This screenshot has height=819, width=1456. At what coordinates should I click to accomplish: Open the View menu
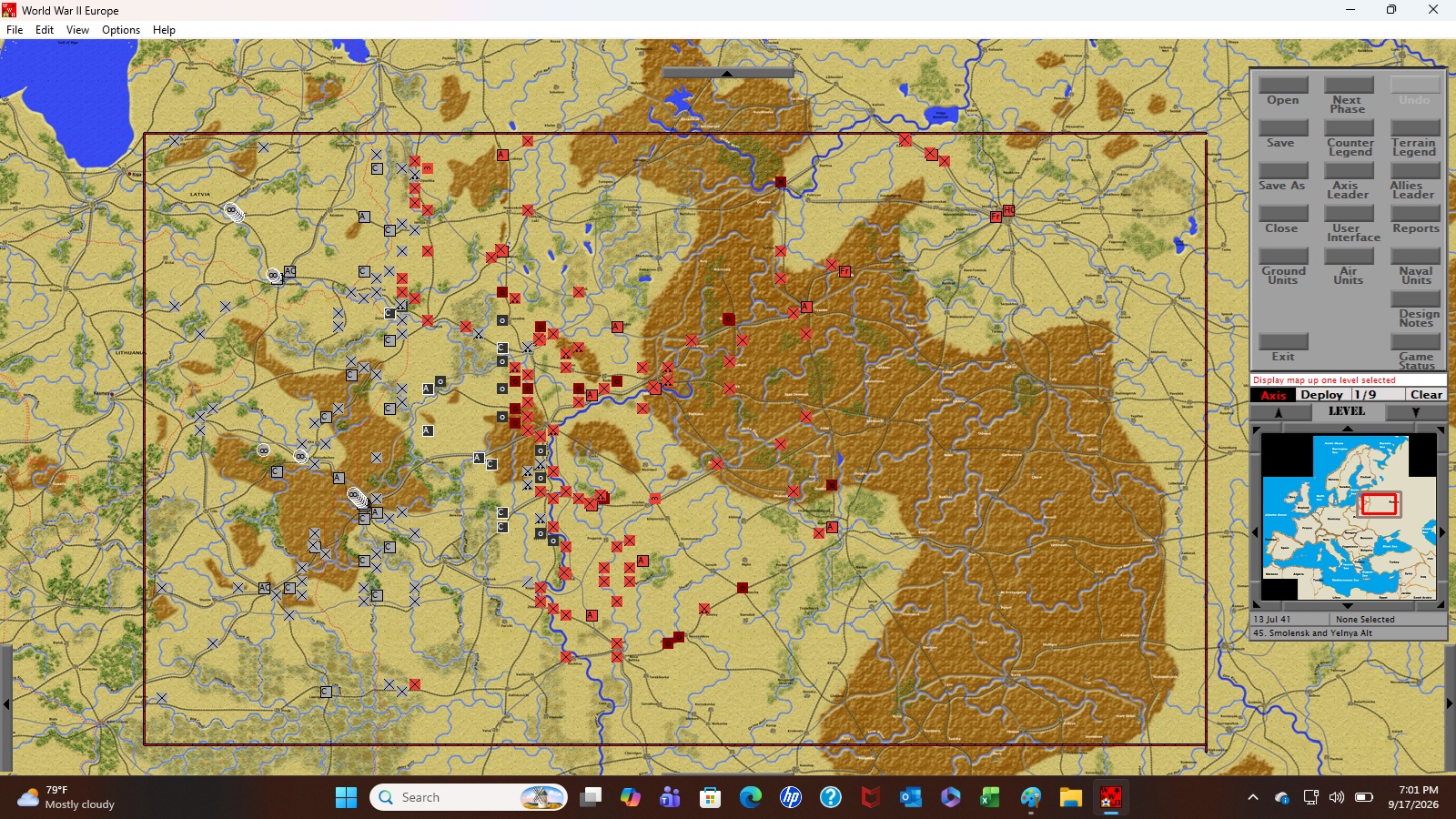[77, 30]
